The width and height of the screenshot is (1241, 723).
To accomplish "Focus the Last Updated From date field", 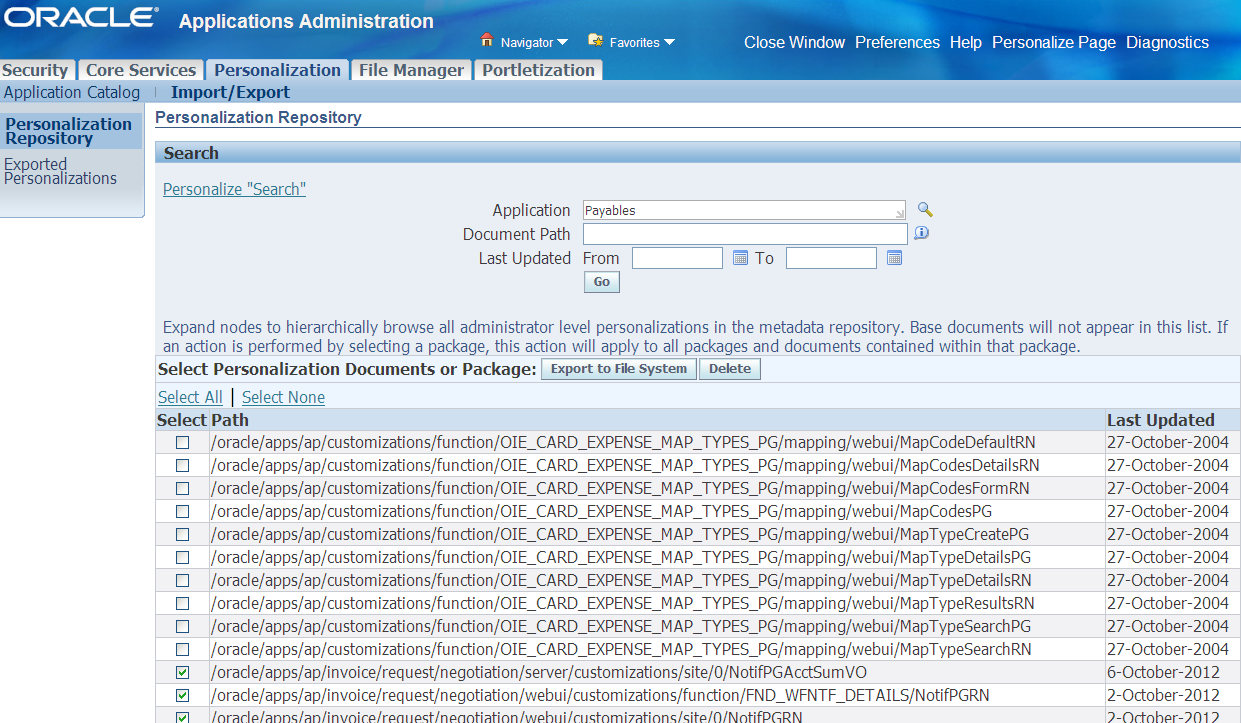I will (x=677, y=258).
